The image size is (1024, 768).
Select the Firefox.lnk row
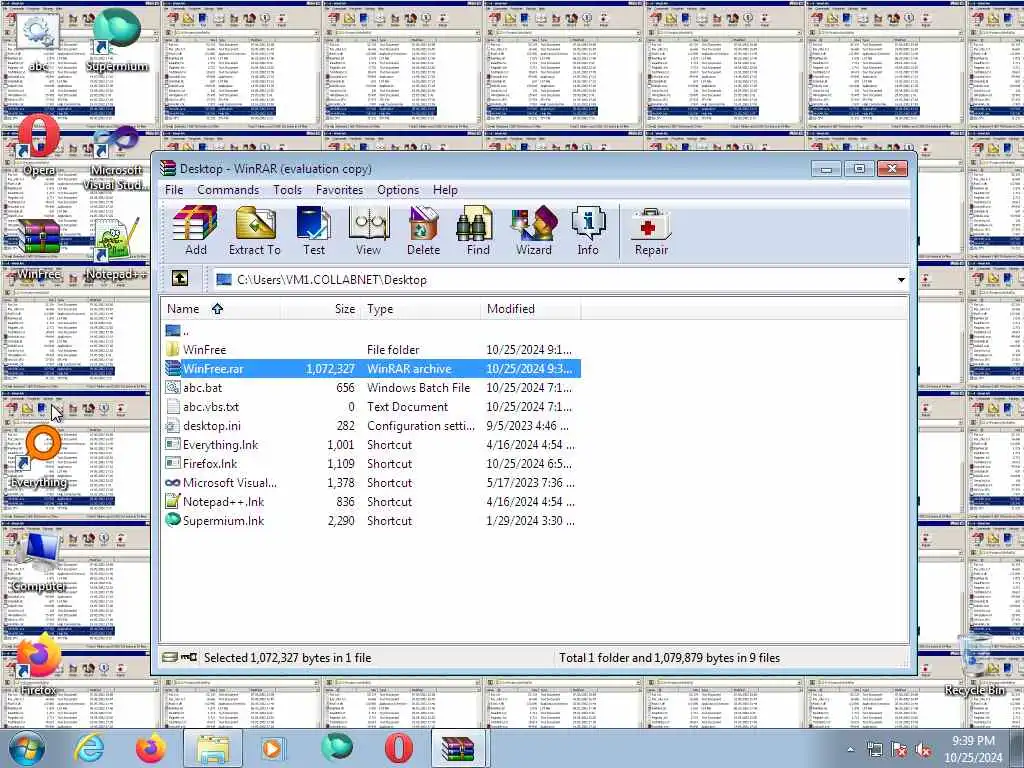pos(371,464)
